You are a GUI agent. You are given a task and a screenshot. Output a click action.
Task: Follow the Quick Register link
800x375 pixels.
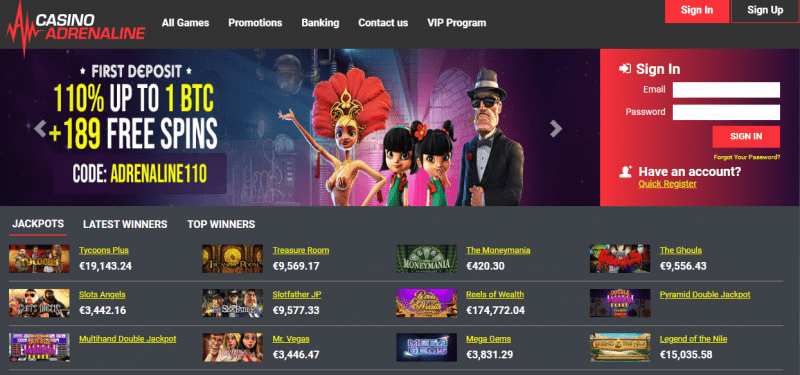tap(667, 184)
